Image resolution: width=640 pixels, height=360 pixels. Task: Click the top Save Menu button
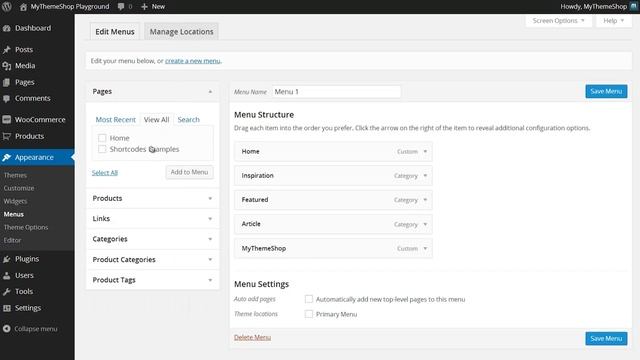click(x=606, y=91)
